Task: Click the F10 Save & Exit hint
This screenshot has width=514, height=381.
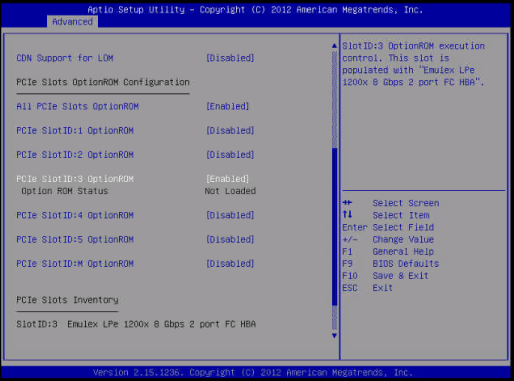Action: coord(386,276)
